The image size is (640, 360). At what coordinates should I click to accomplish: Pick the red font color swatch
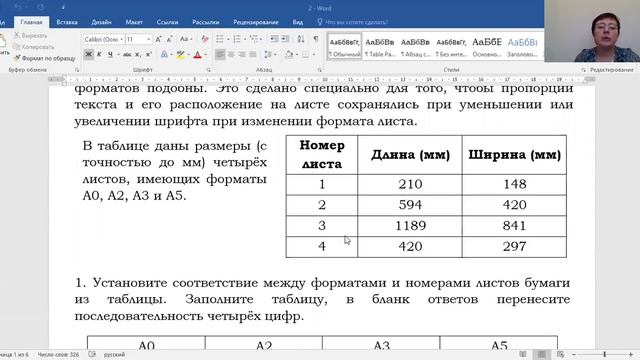coord(198,54)
